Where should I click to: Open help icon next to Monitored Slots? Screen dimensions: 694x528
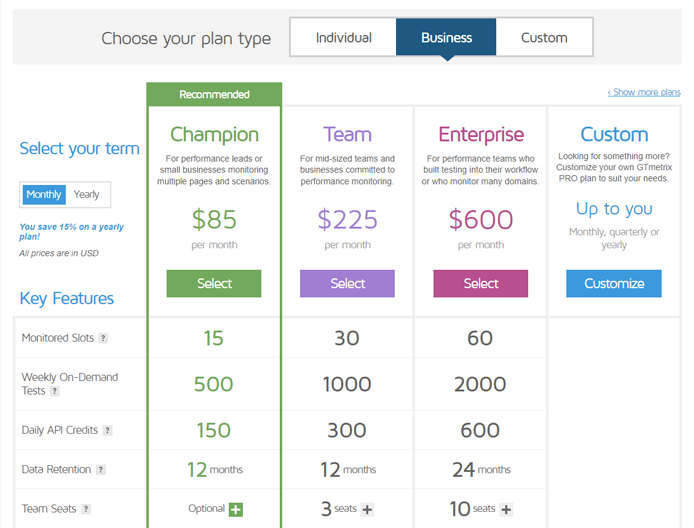103,338
